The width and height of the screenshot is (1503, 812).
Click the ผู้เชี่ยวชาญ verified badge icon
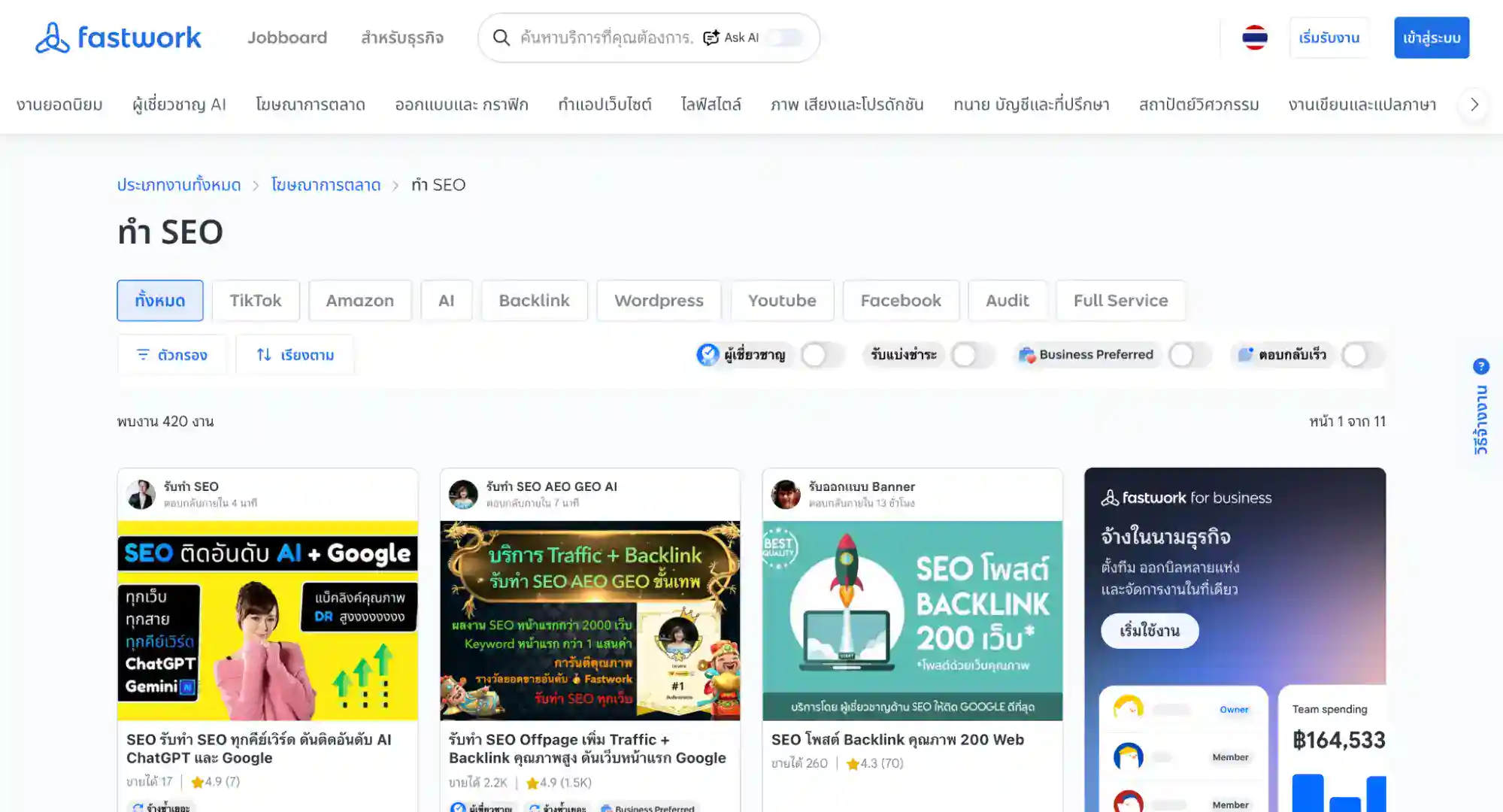point(708,354)
